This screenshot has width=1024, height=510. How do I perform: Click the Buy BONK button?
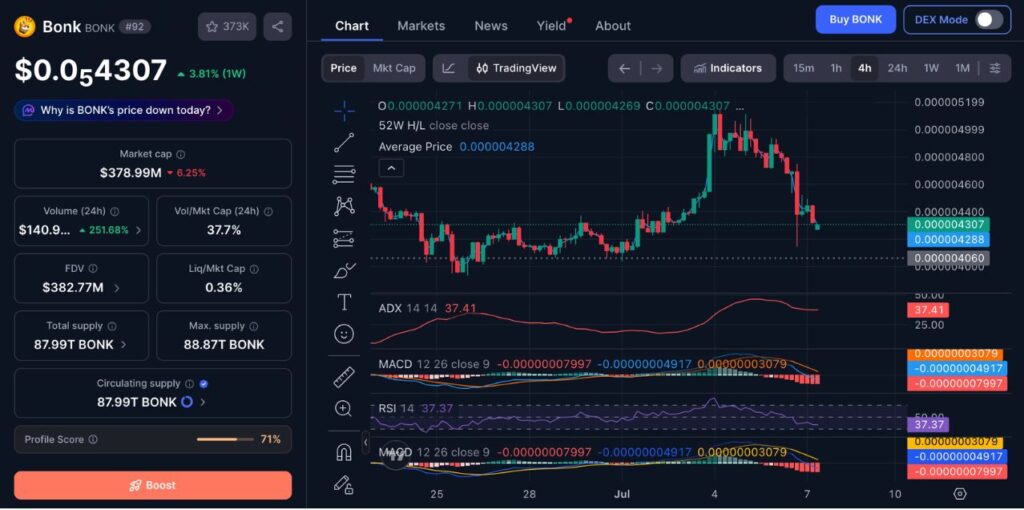coord(856,20)
